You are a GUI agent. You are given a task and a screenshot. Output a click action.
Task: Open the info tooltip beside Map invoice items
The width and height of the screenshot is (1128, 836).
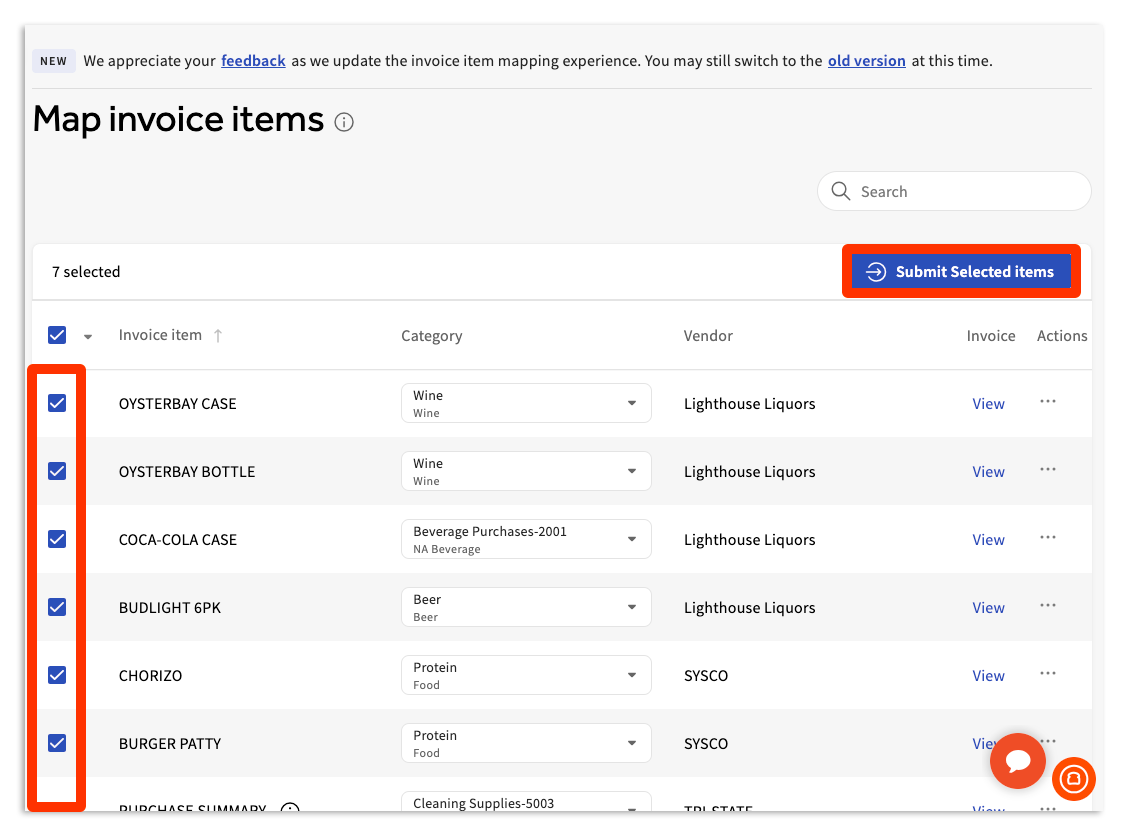point(344,122)
